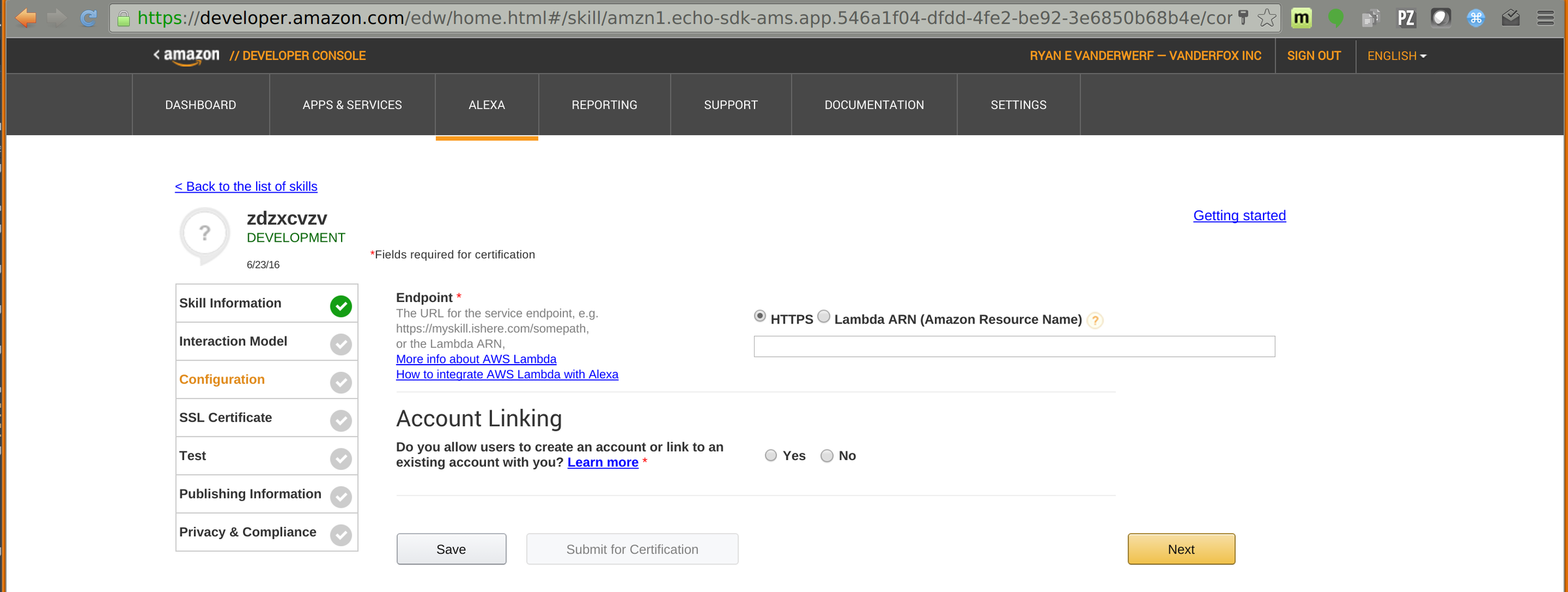Open More info about AWS Lambda link
The image size is (1568, 592).
click(x=476, y=359)
